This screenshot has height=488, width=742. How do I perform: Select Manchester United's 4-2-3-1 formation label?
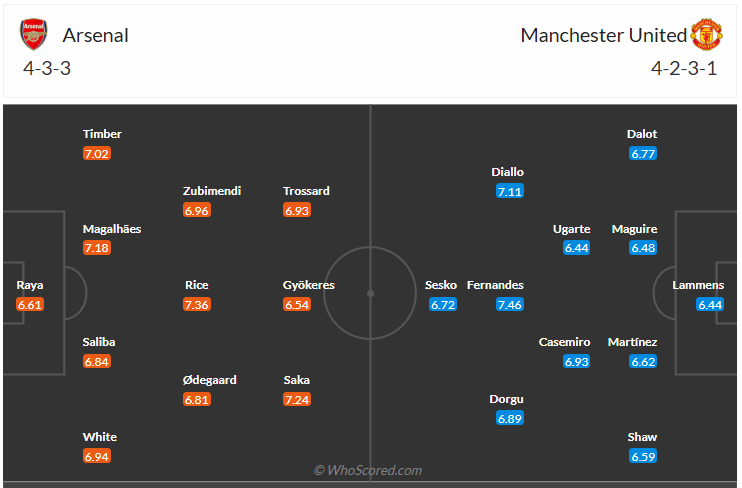click(684, 69)
